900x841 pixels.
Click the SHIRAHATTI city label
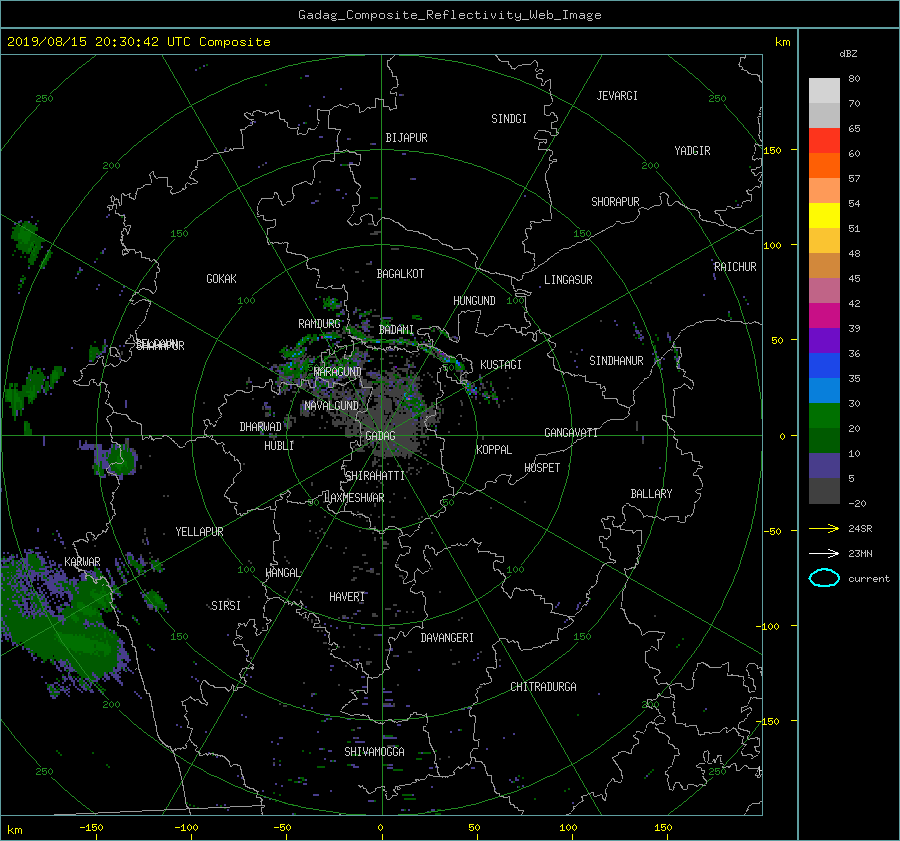375,476
